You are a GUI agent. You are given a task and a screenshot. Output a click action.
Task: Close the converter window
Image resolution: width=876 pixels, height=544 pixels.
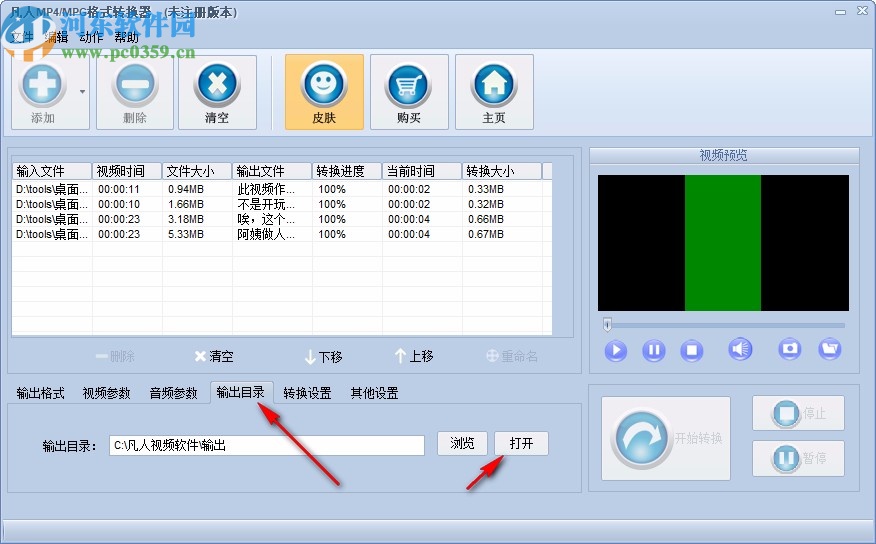pyautogui.click(x=862, y=11)
